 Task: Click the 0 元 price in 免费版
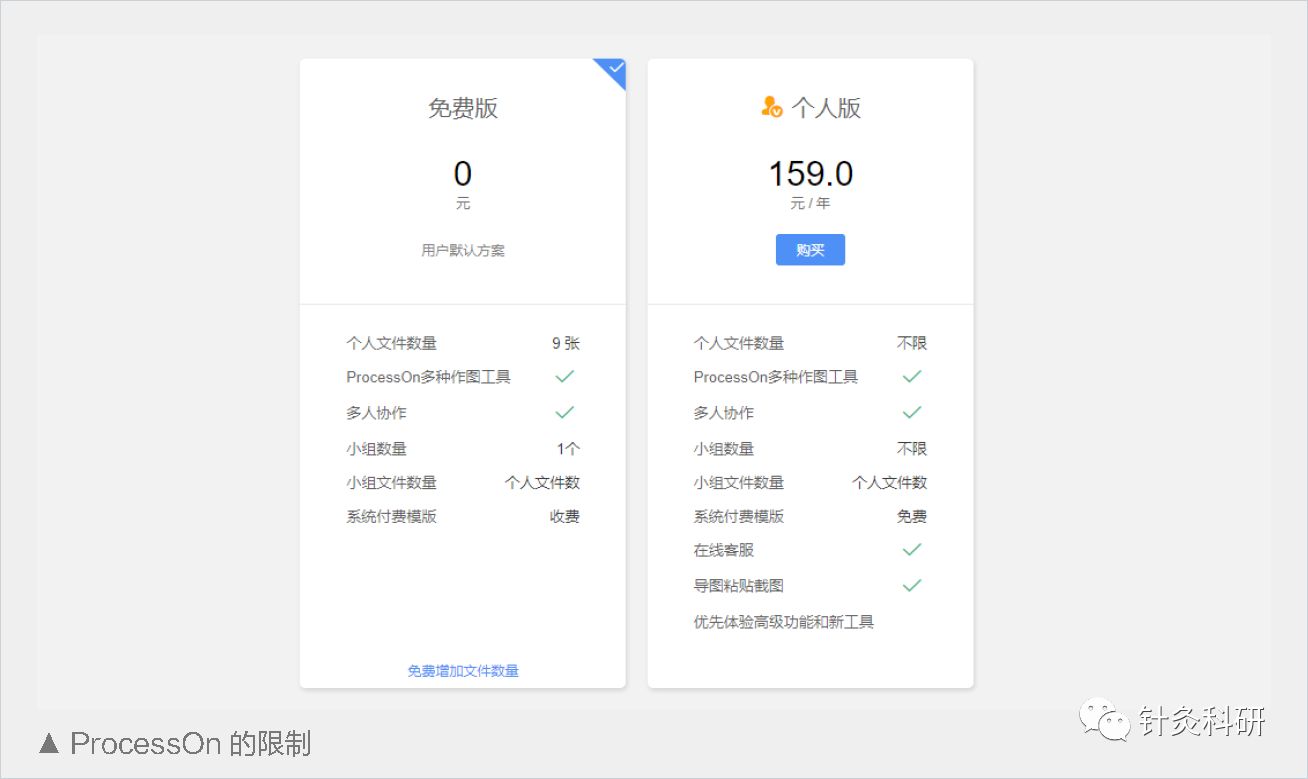pyautogui.click(x=462, y=174)
